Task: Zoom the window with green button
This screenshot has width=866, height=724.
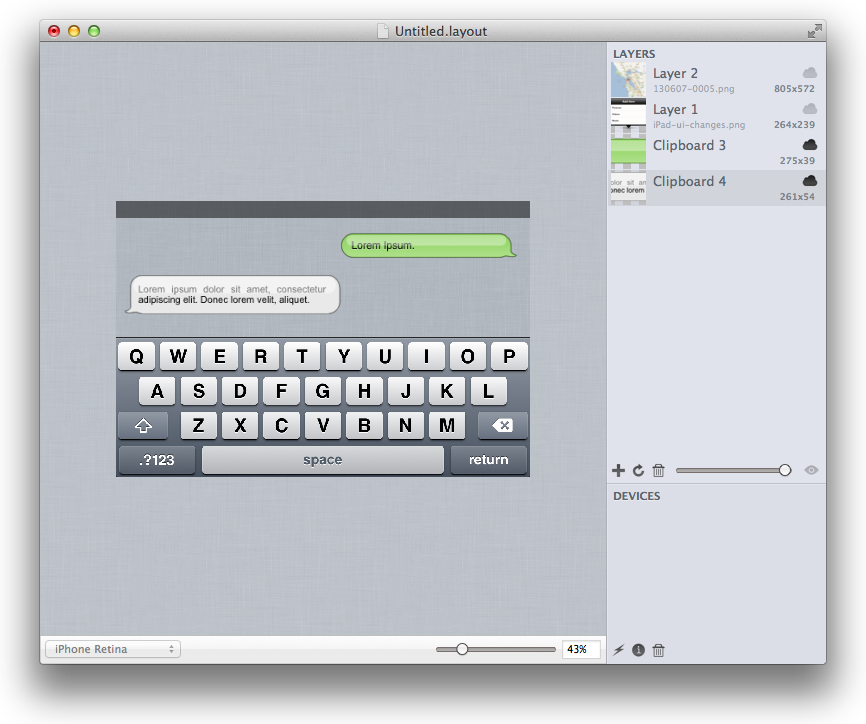Action: pos(94,31)
